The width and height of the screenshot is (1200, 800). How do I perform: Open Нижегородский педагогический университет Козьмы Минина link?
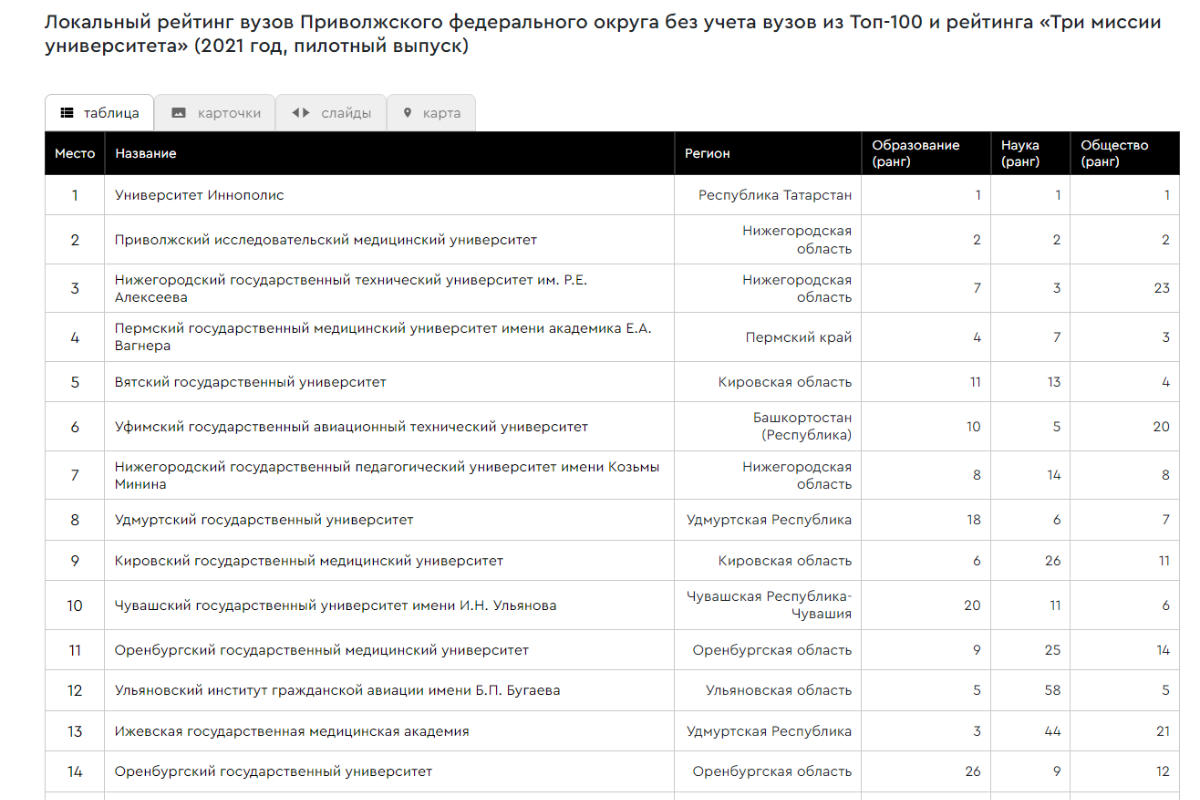[387, 475]
